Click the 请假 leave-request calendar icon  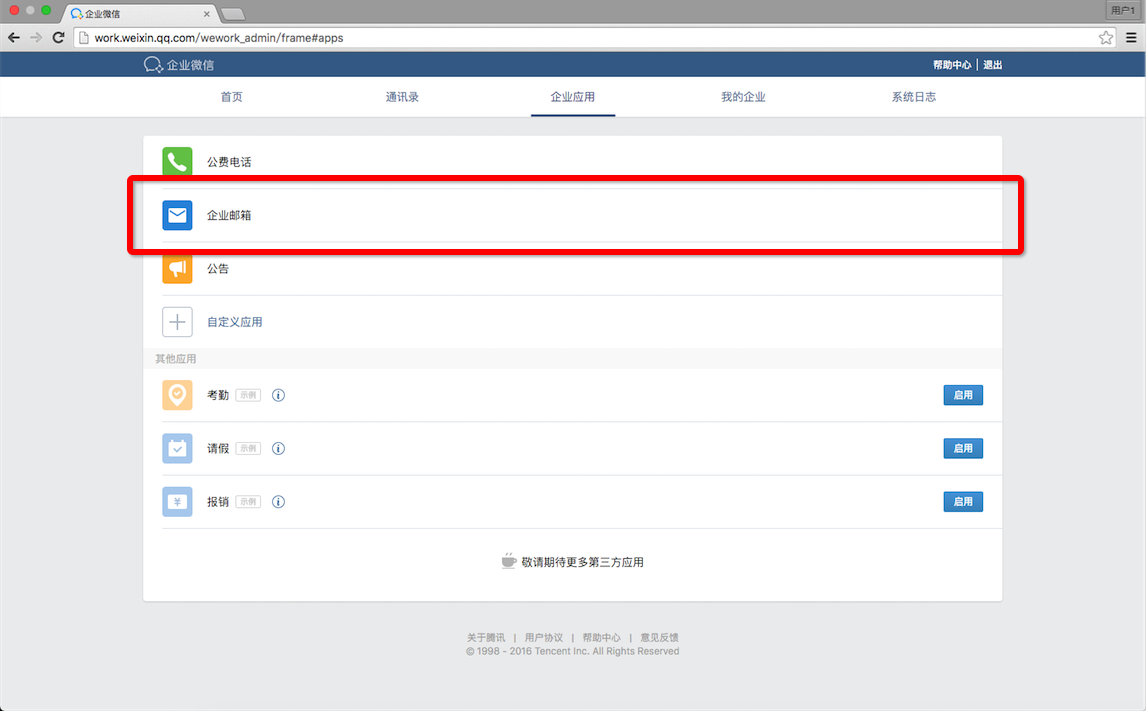click(x=177, y=448)
